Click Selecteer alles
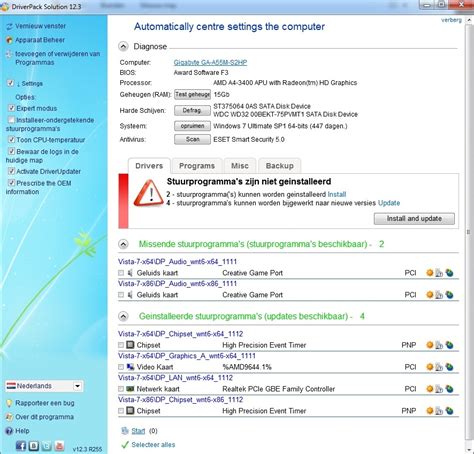This screenshot has width=474, height=454. (x=153, y=445)
